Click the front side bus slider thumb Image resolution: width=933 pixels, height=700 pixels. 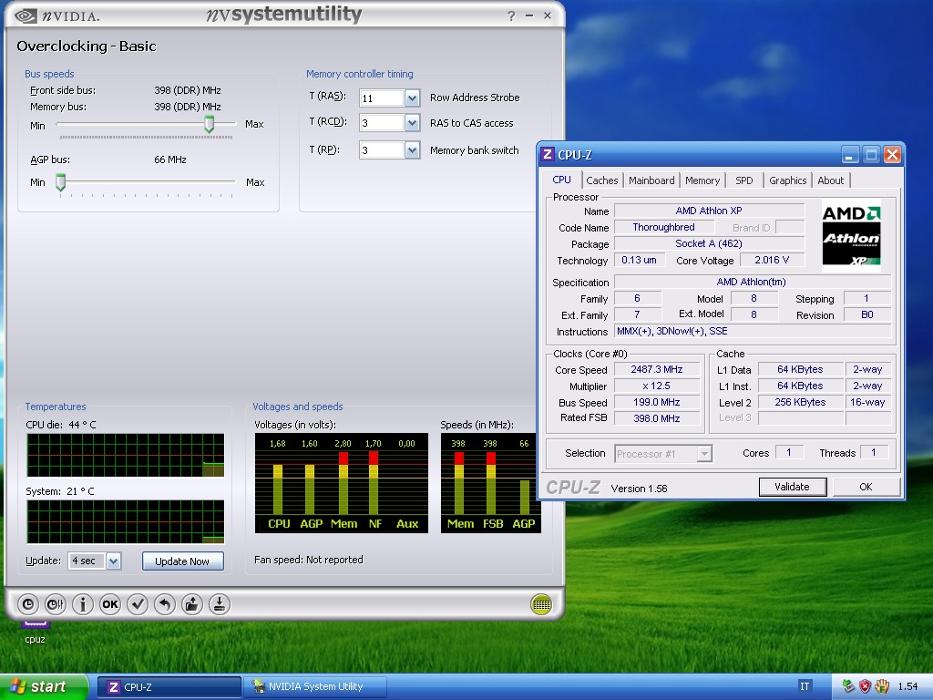(x=209, y=124)
